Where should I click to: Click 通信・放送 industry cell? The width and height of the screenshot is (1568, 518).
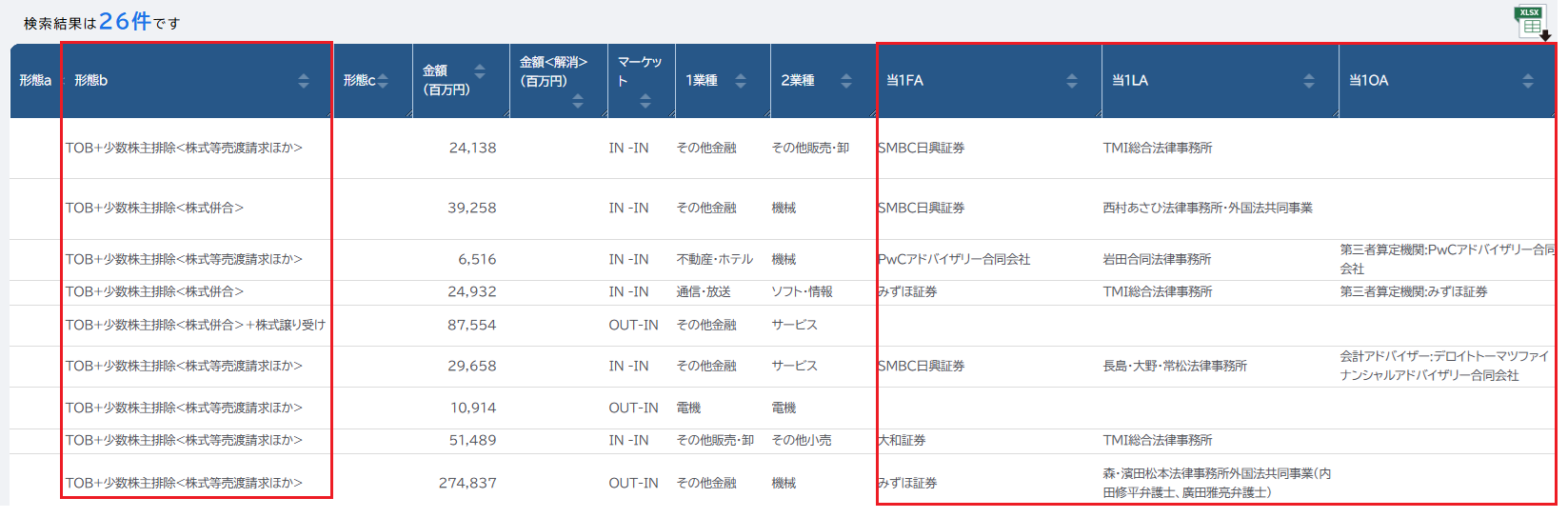point(704,291)
